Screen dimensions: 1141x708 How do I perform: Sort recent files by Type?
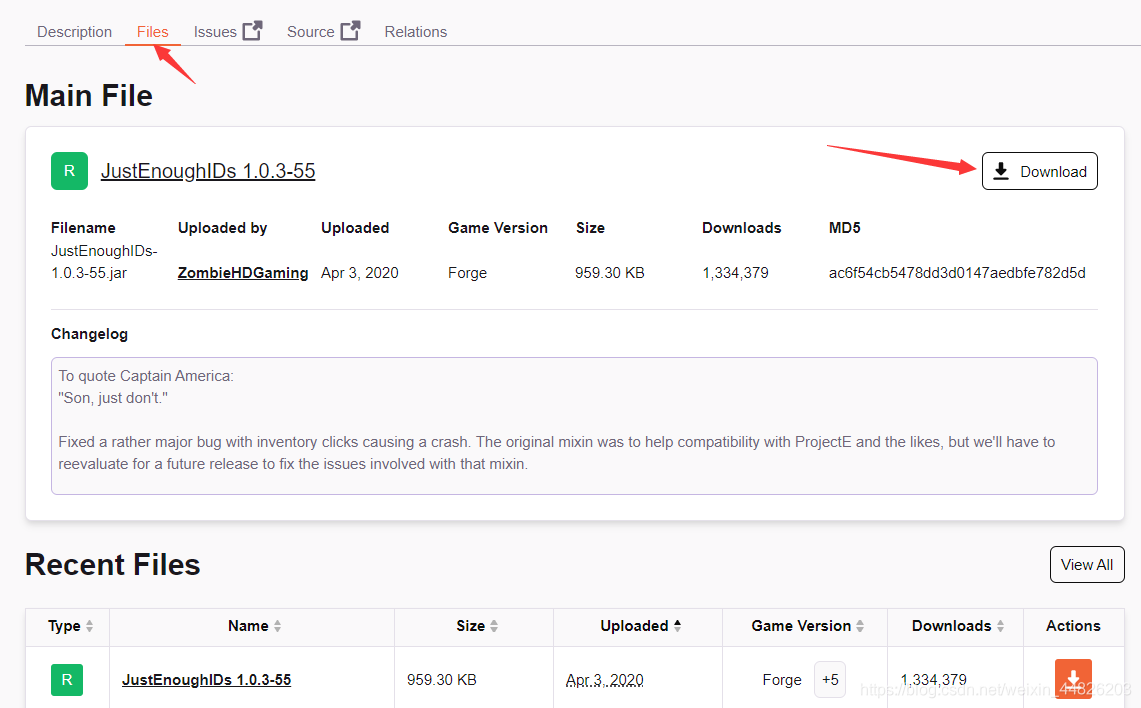(x=71, y=626)
